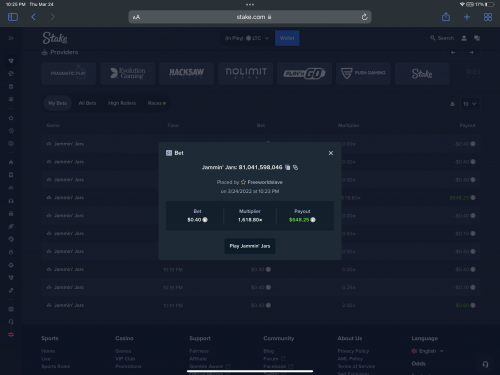Toggle Safari sidebar
The height and width of the screenshot is (375, 500).
[x=13, y=17]
